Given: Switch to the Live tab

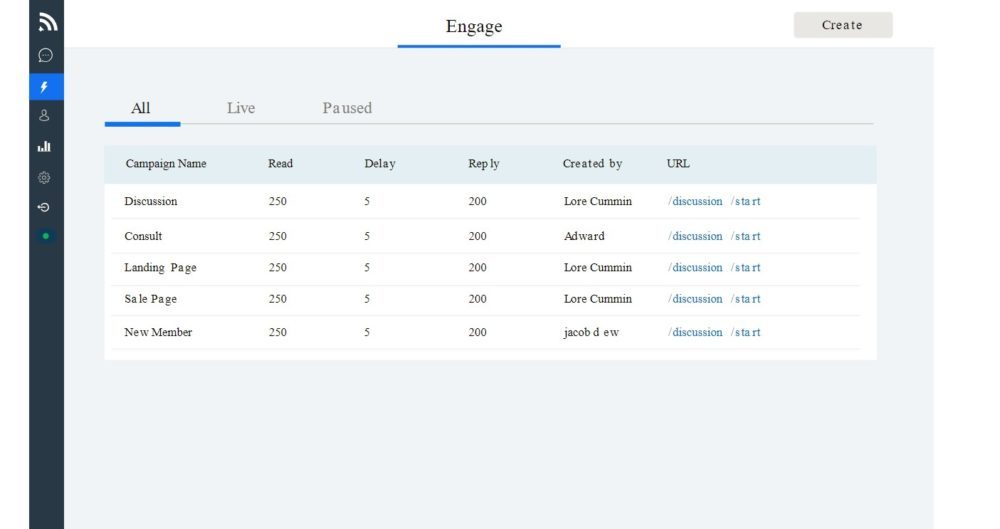Looking at the screenshot, I should click(240, 108).
